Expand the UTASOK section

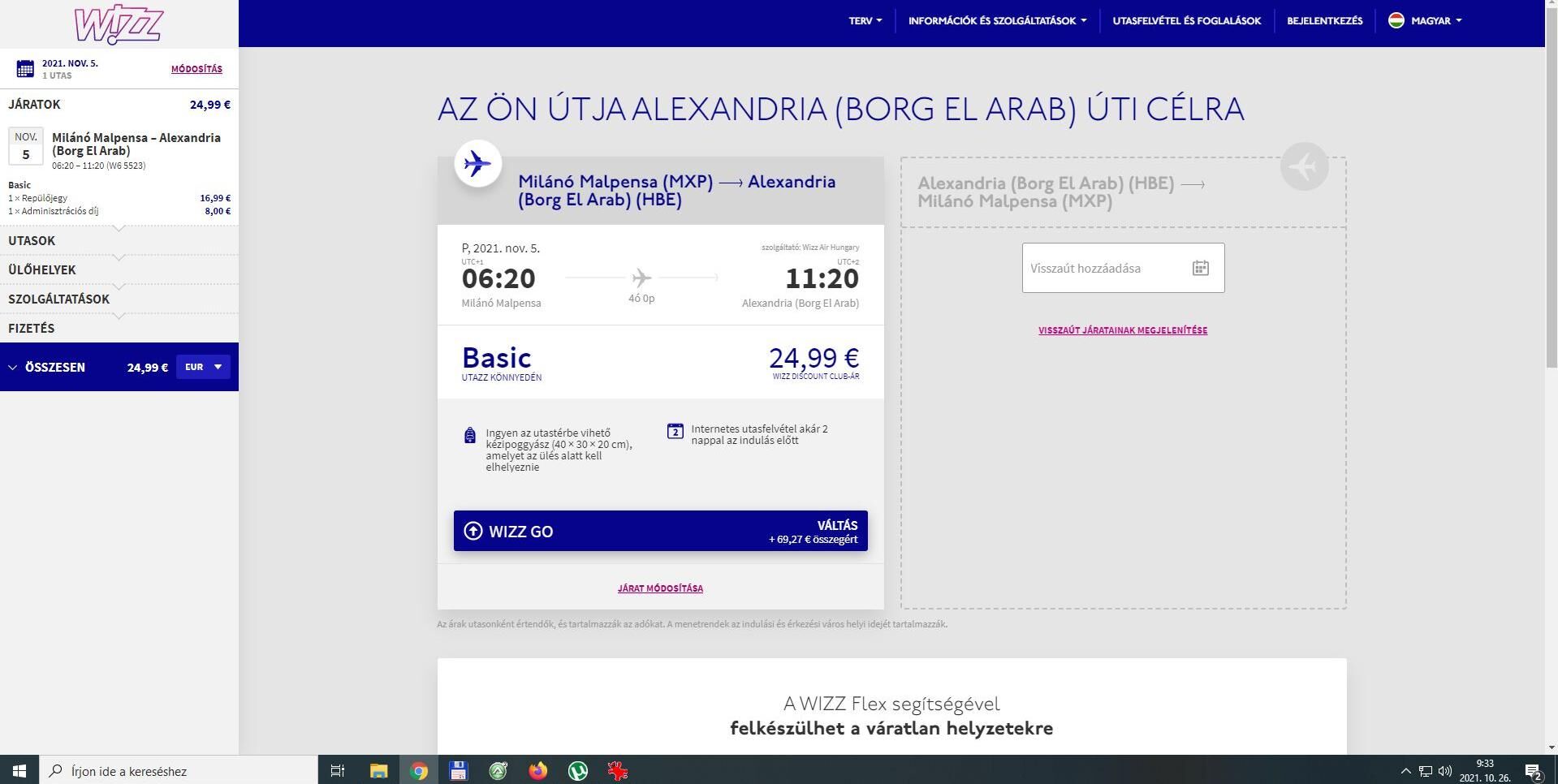(119, 241)
